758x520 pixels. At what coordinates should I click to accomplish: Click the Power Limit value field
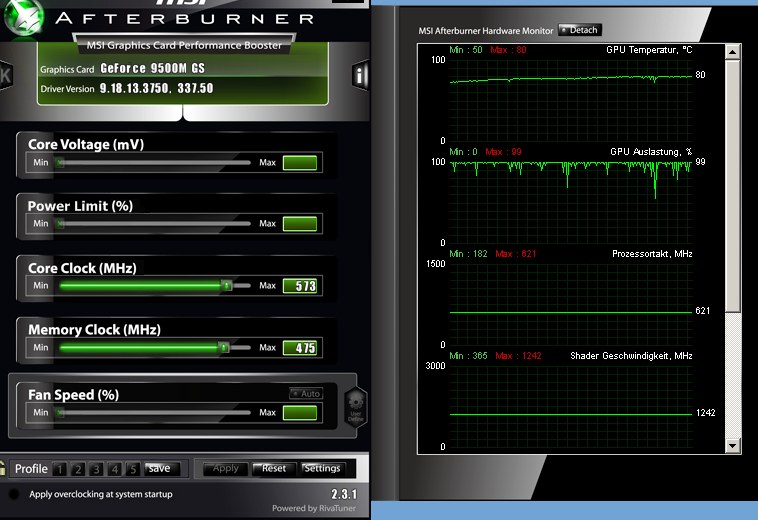tap(300, 224)
